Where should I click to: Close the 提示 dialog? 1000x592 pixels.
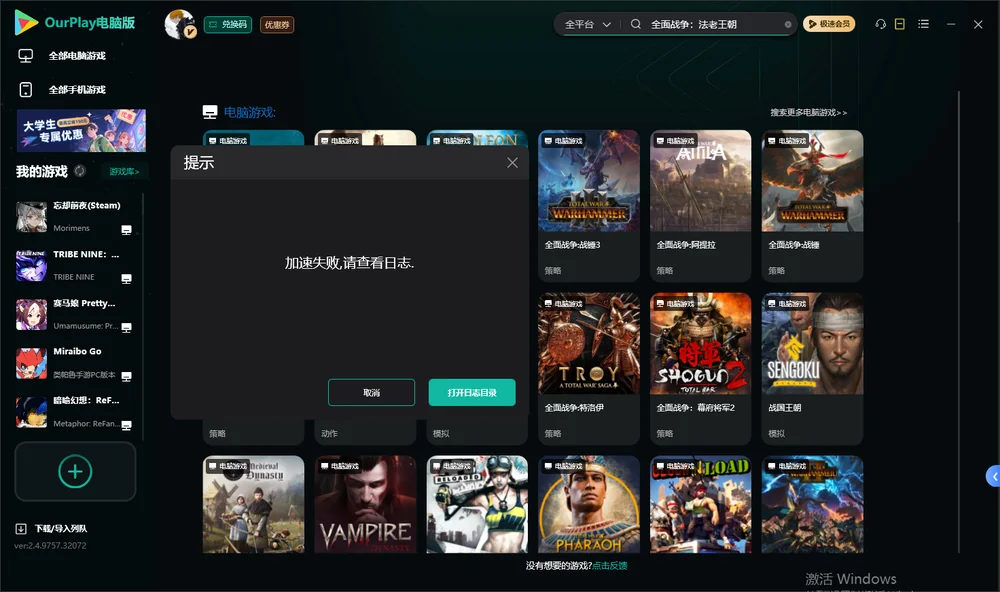[x=512, y=163]
